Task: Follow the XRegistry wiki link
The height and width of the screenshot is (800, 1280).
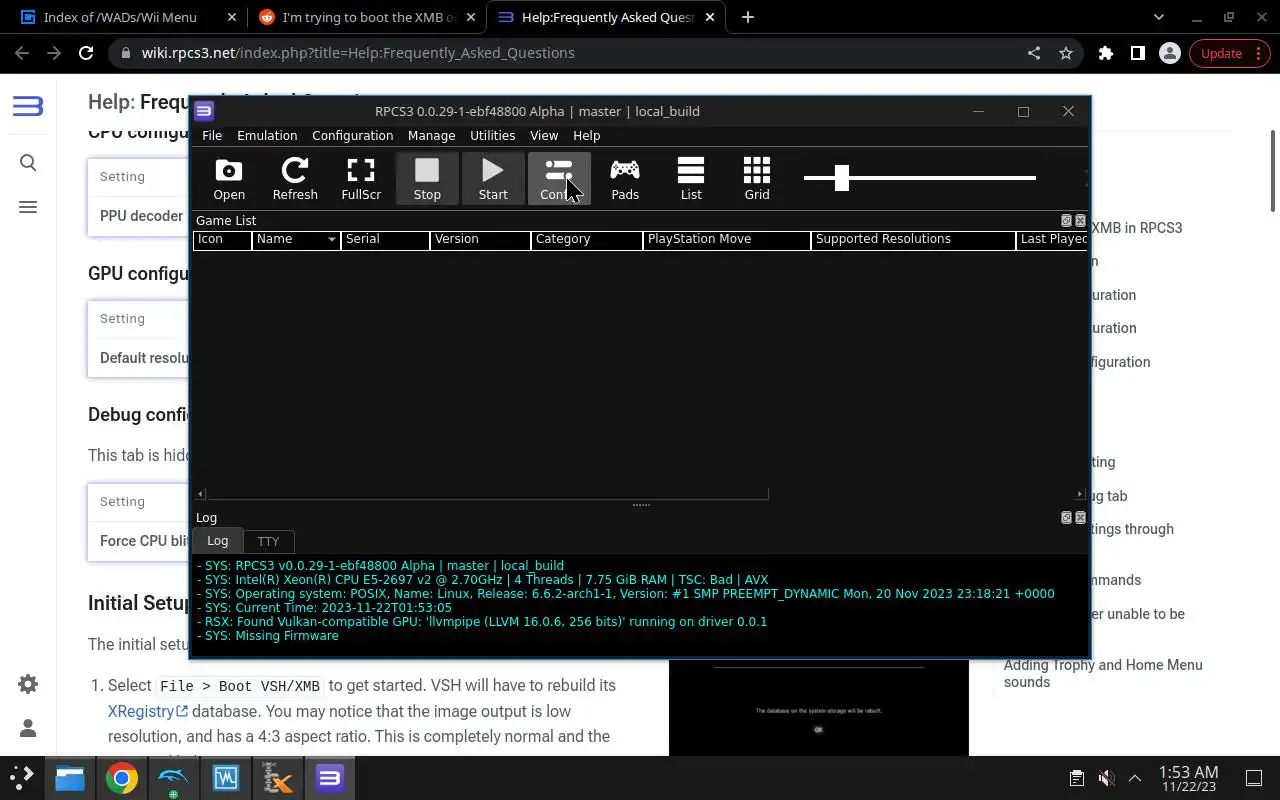Action: [147, 711]
